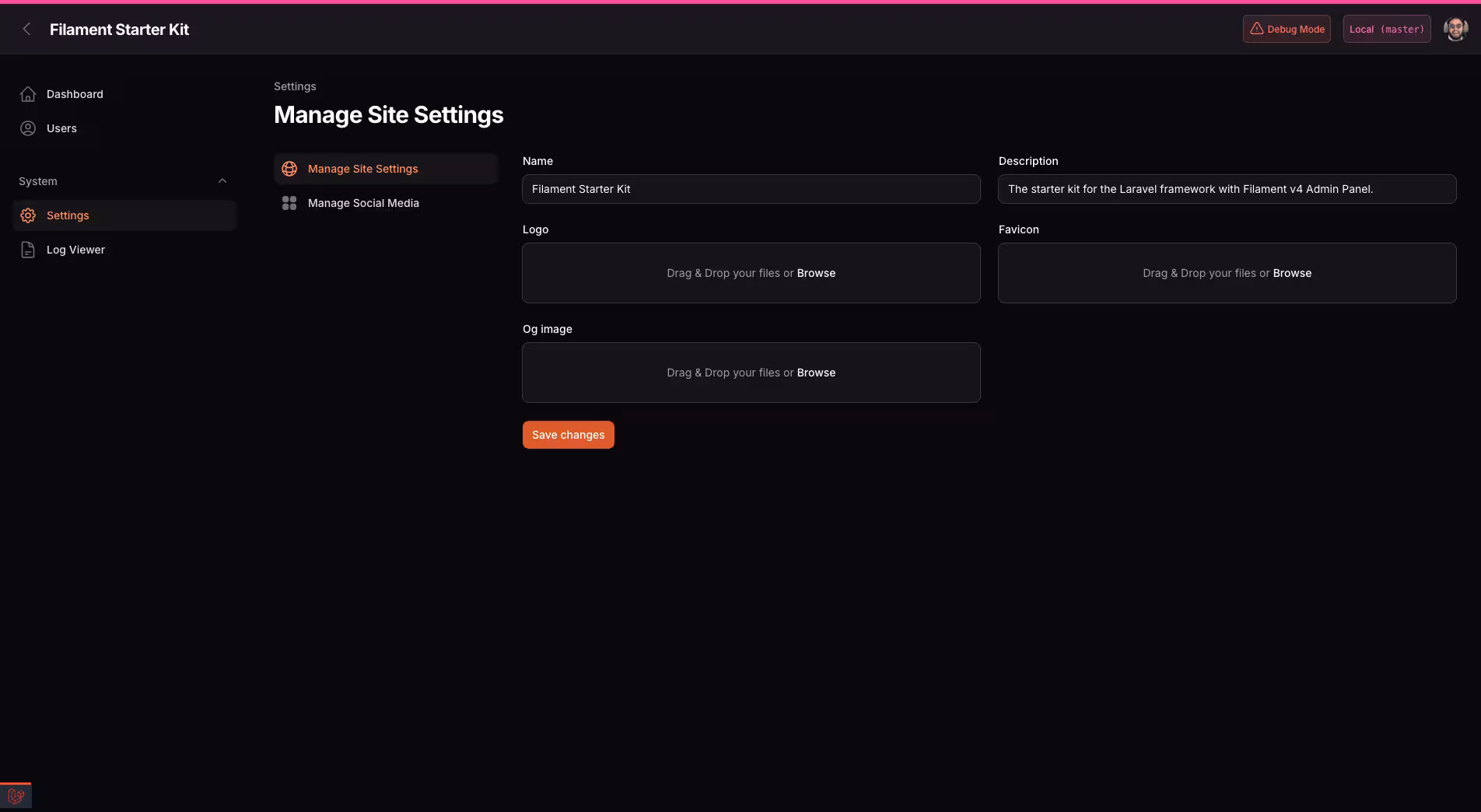
Task: Click the Name field label
Action: [x=537, y=161]
